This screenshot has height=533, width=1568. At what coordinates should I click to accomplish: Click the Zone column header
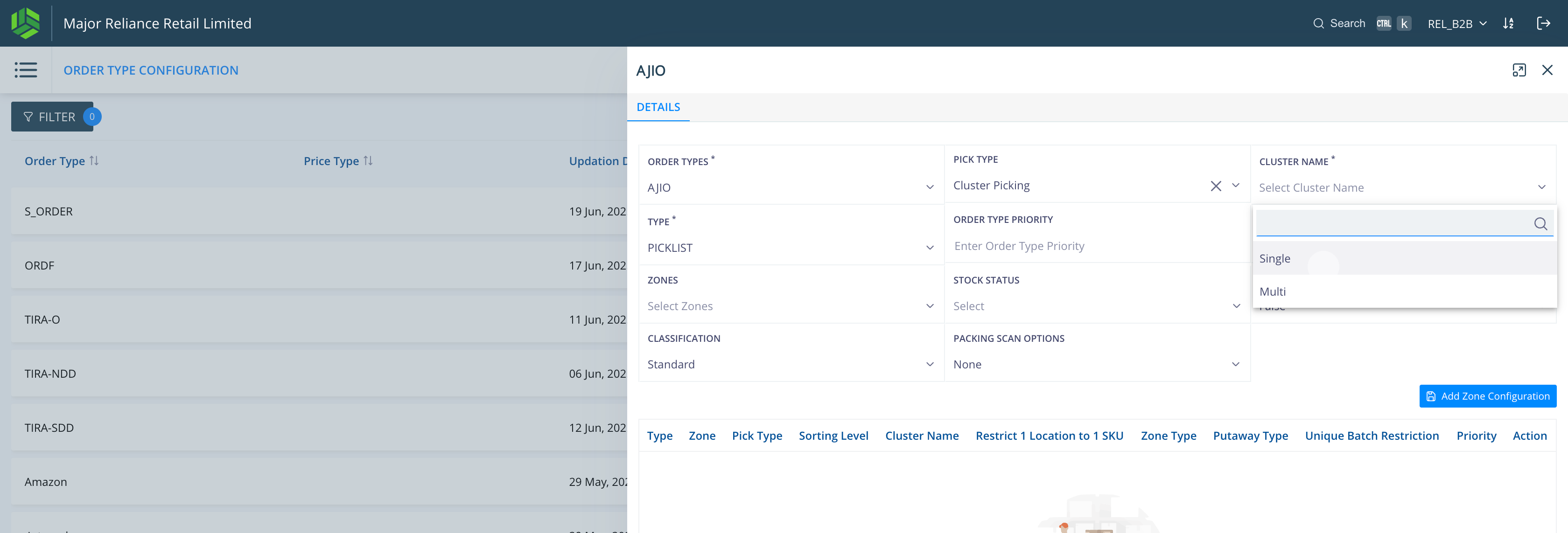point(702,436)
